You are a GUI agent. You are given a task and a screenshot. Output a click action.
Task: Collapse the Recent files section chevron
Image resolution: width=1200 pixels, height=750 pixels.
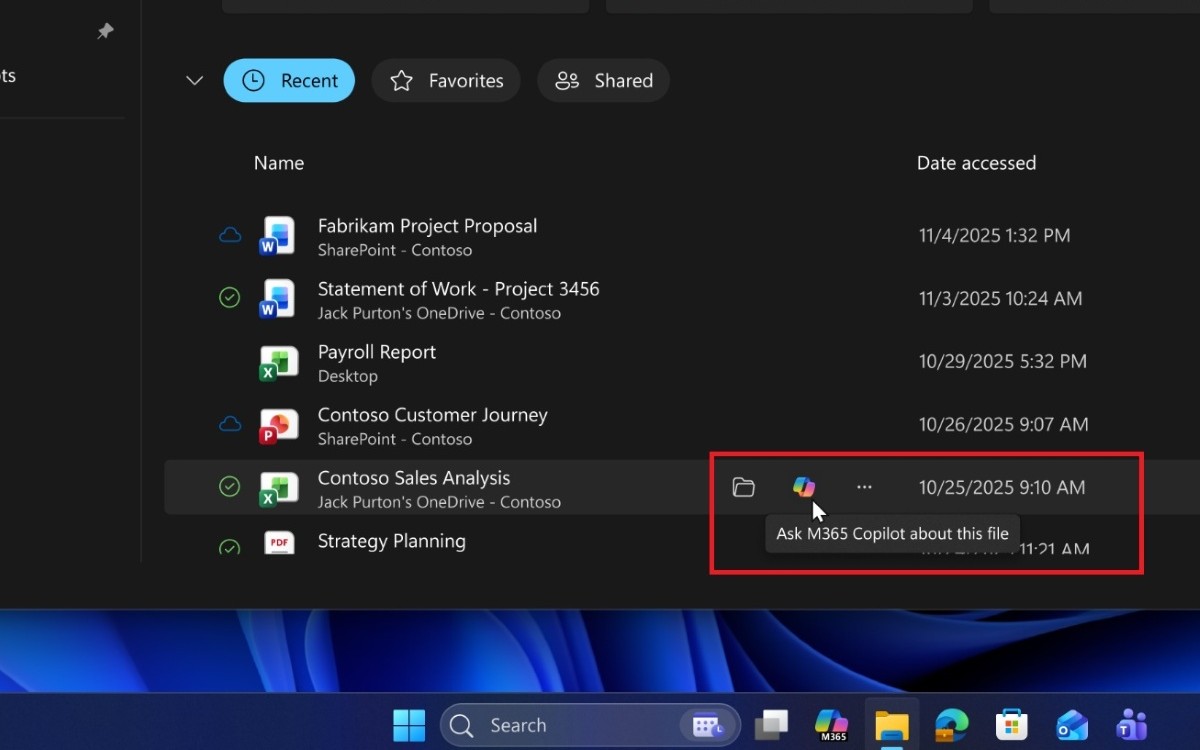[194, 80]
